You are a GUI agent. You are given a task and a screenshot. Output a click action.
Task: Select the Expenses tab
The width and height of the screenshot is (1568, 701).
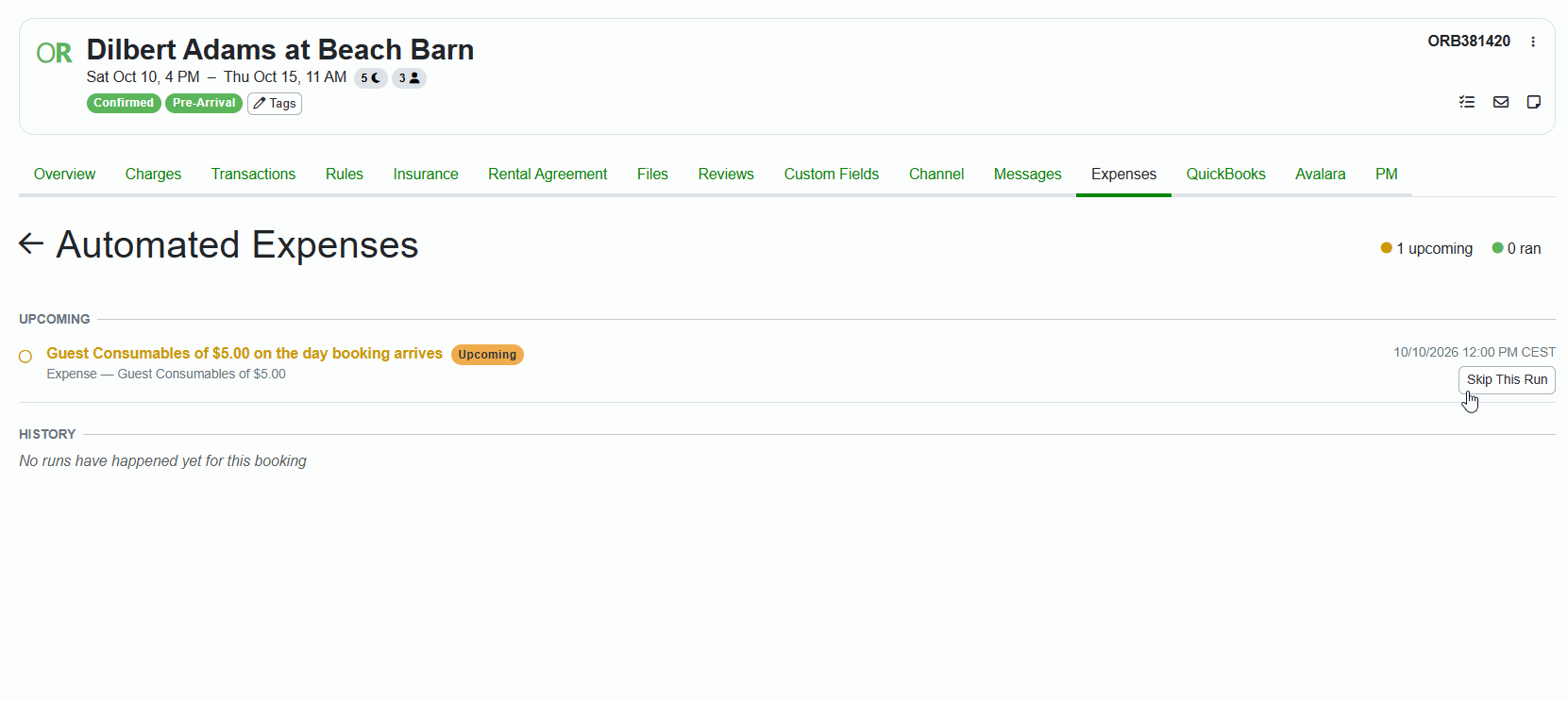(x=1123, y=174)
